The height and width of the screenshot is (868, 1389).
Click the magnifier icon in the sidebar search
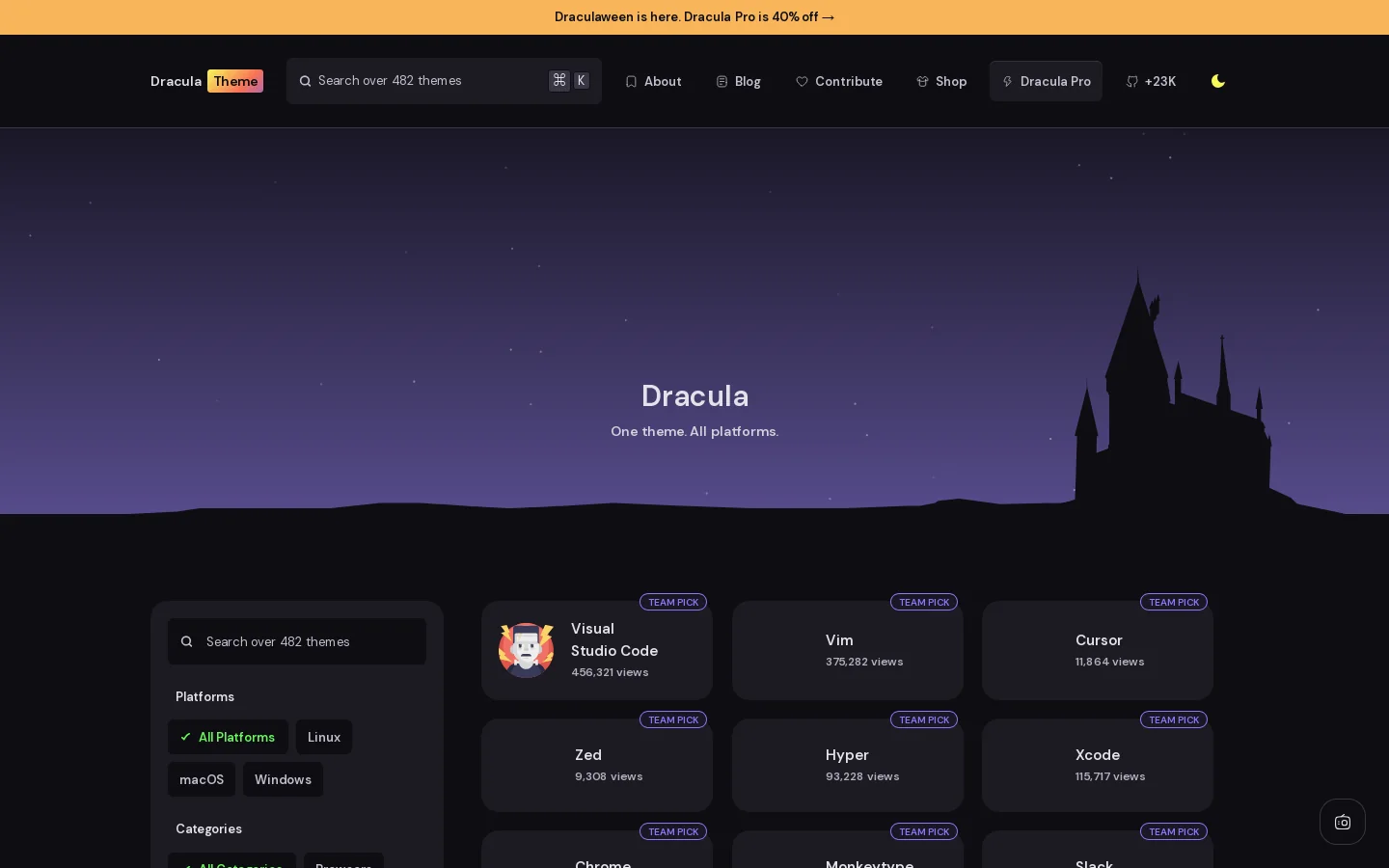[x=187, y=641]
